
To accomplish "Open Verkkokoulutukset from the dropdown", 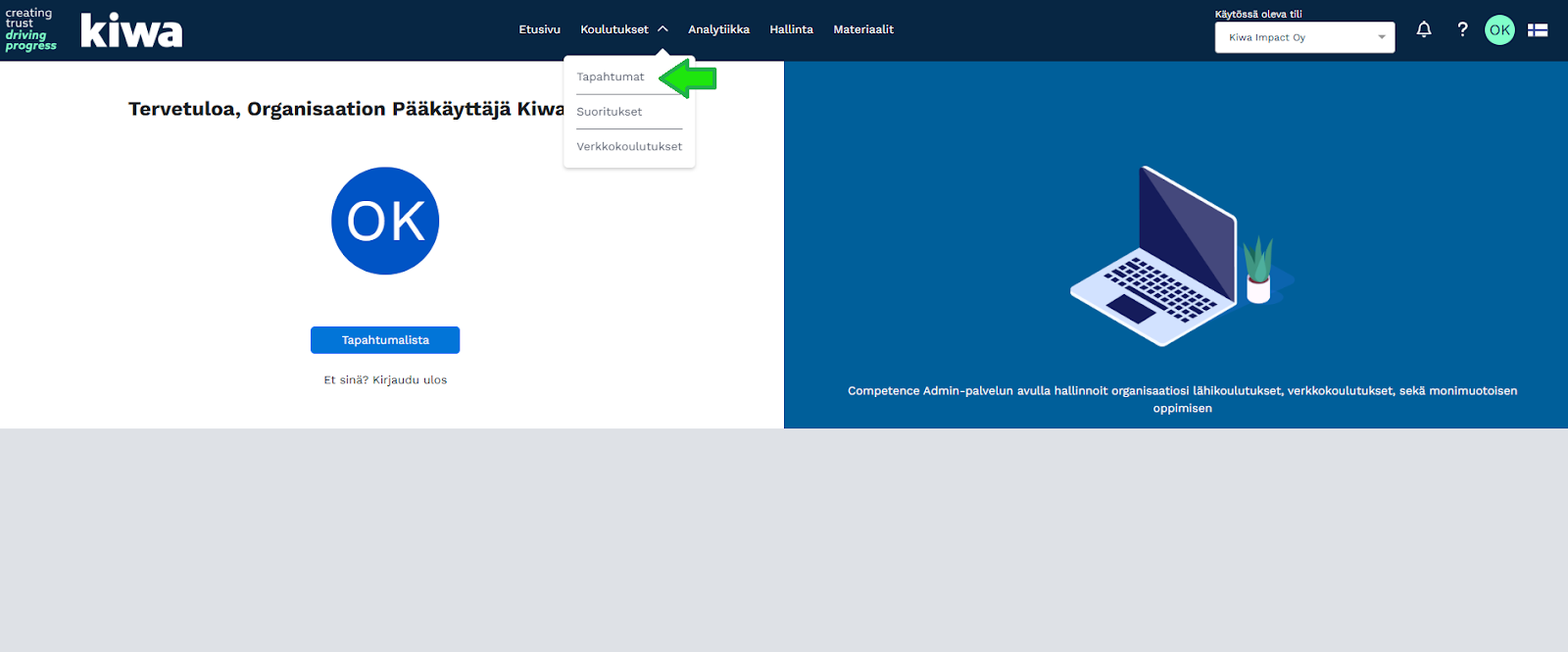I will (629, 146).
